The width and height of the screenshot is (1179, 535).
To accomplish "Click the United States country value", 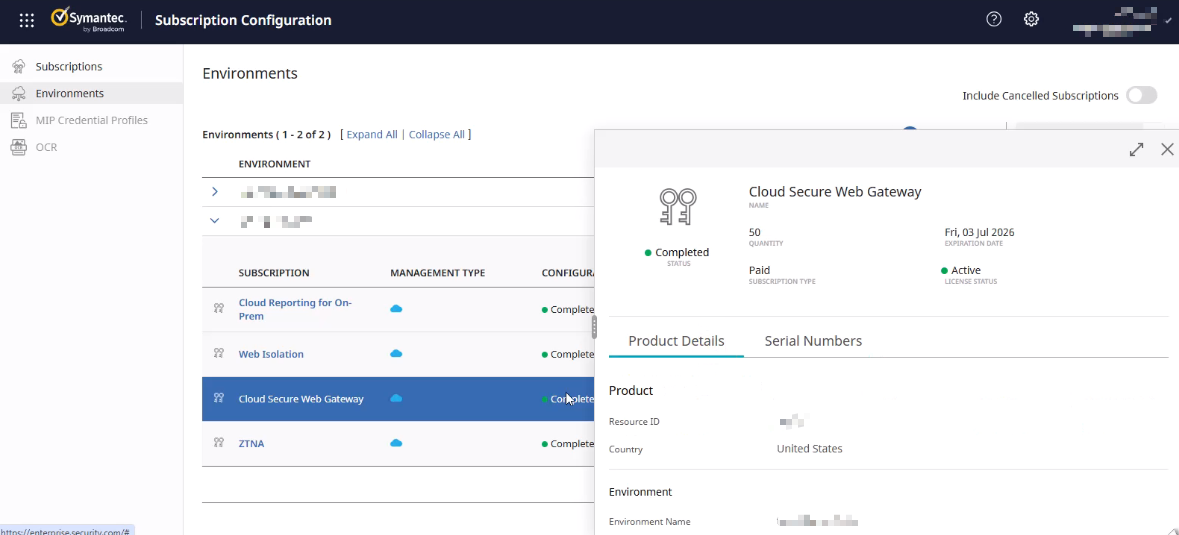I will (x=809, y=449).
